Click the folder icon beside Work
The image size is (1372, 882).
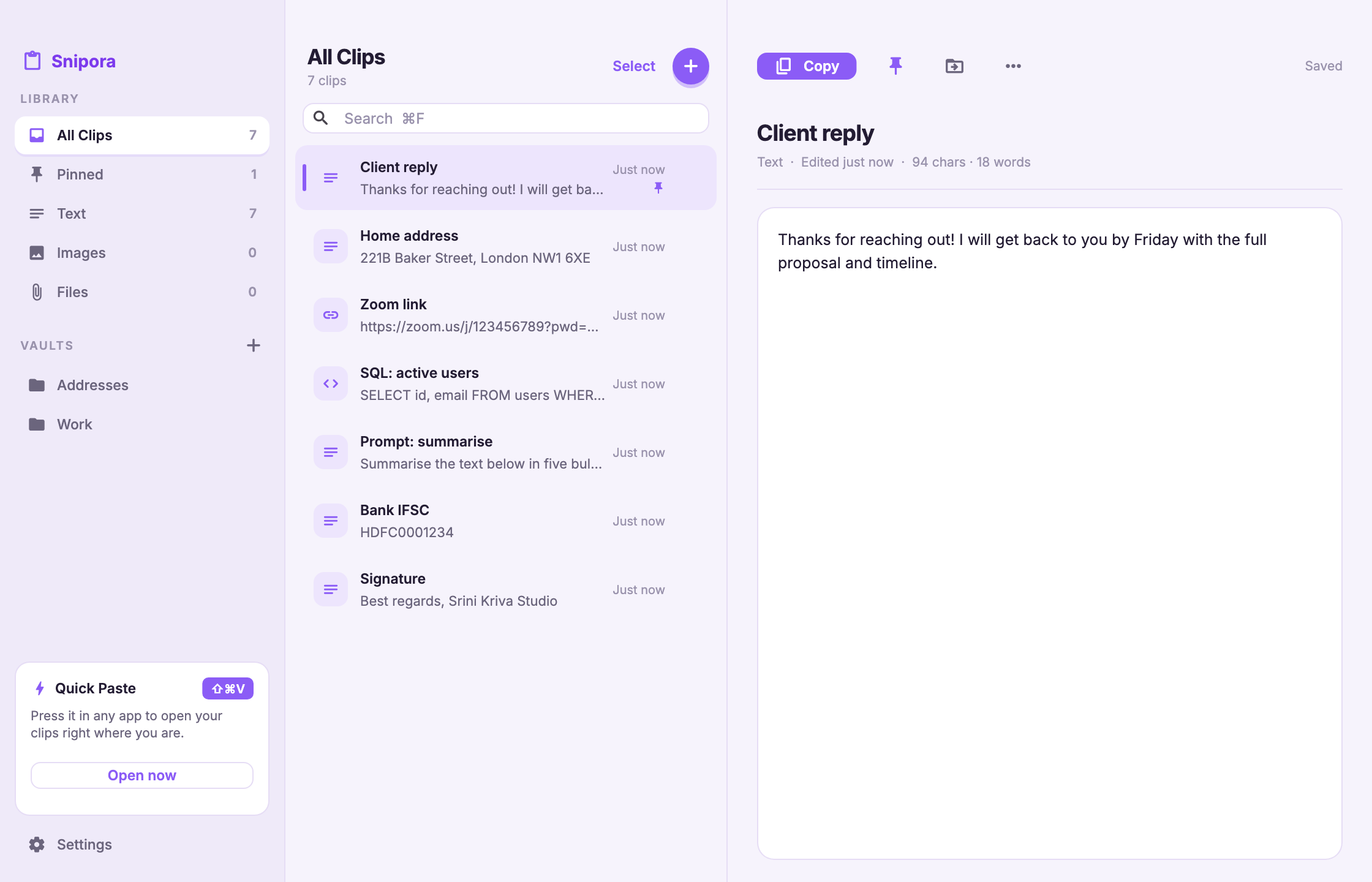click(37, 424)
